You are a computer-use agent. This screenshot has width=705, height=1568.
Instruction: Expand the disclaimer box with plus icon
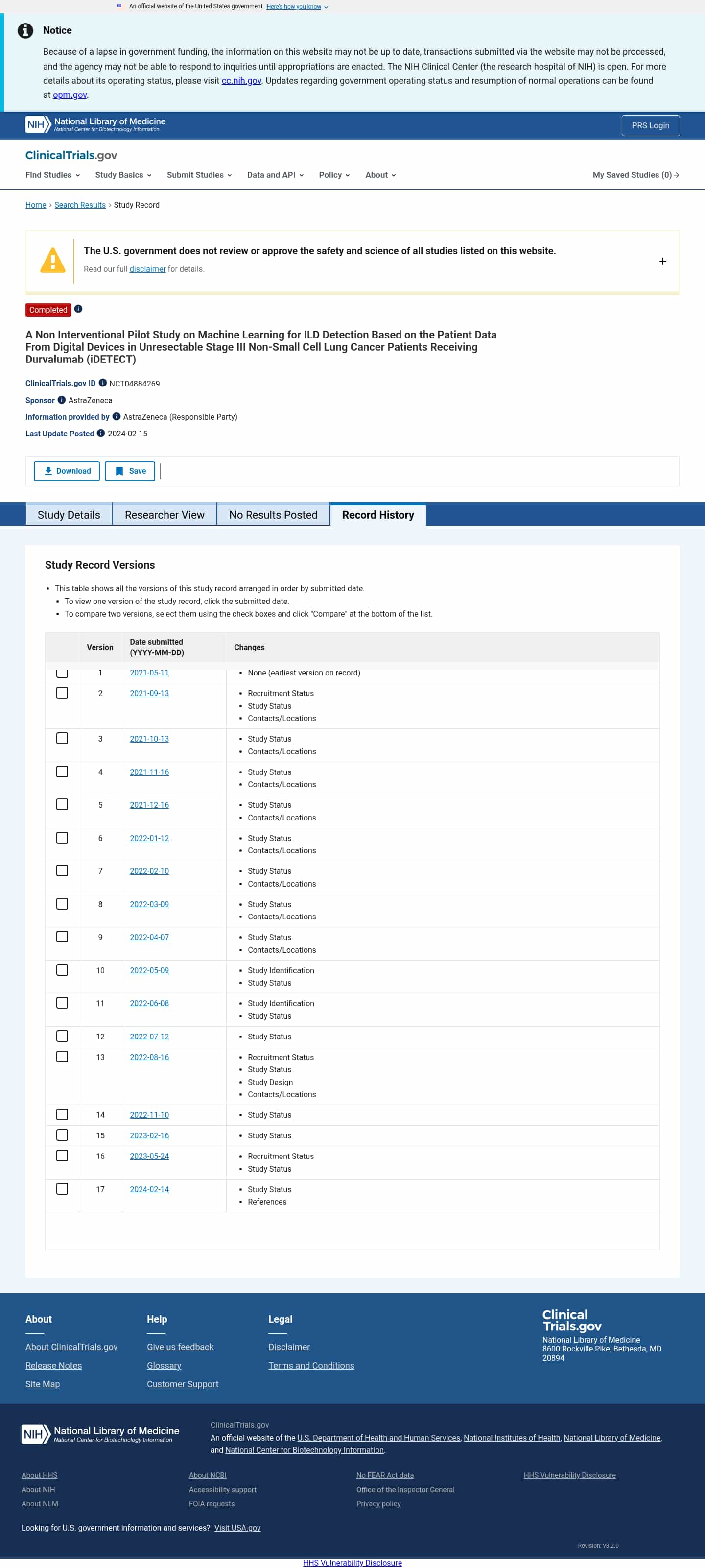[662, 261]
